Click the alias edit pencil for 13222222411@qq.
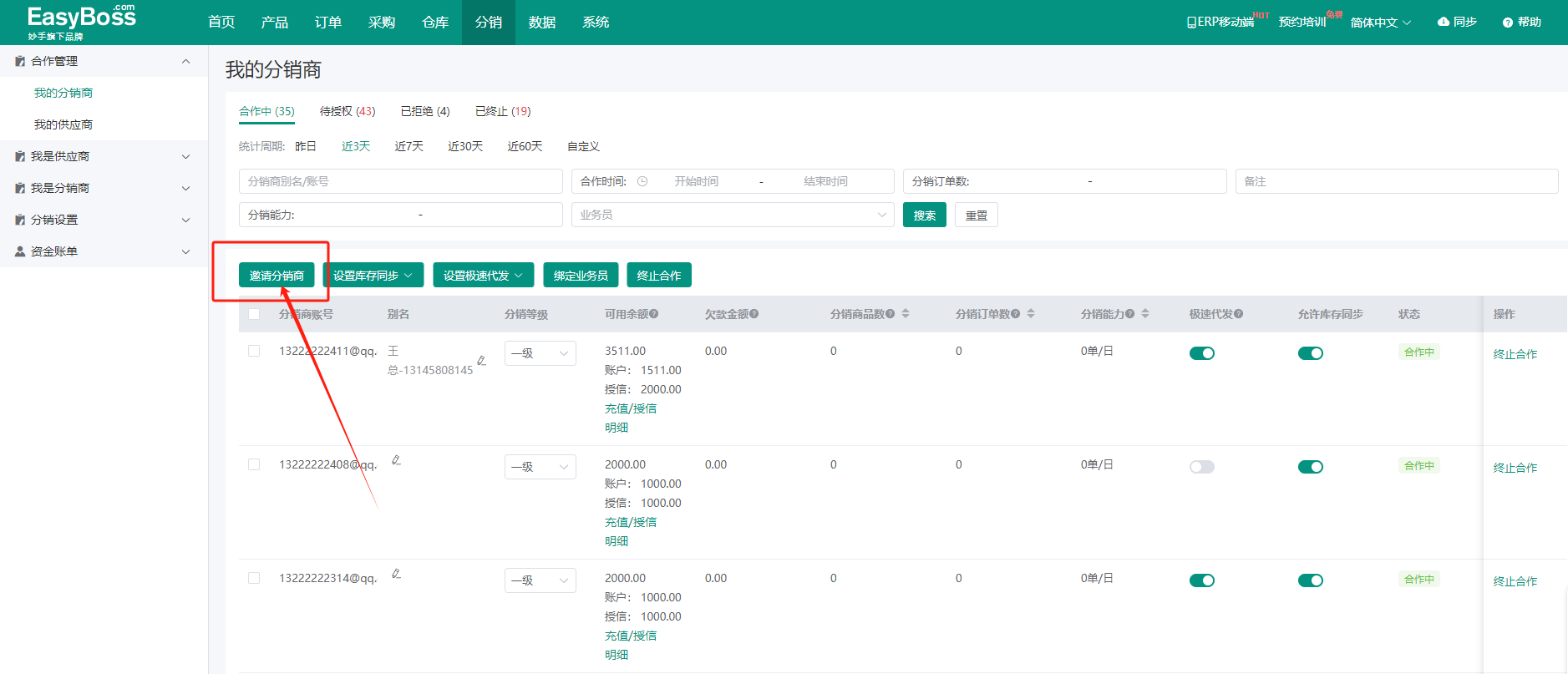 tap(481, 360)
